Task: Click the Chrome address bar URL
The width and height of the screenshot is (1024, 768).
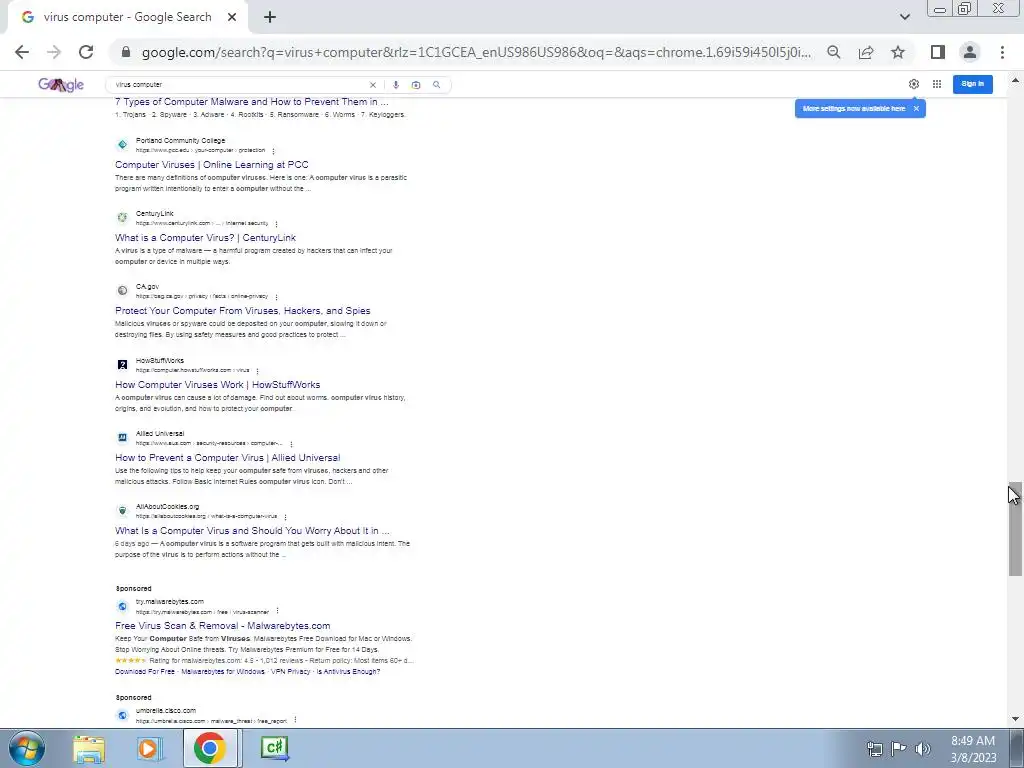Action: click(476, 52)
